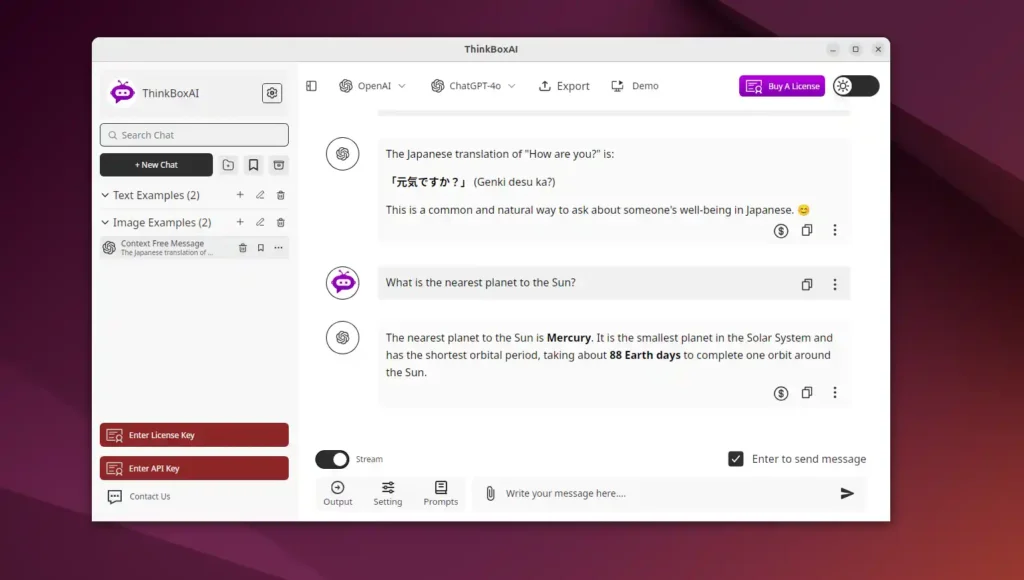The image size is (1024, 580).
Task: Click the Buy A License button
Action: pyautogui.click(x=781, y=86)
